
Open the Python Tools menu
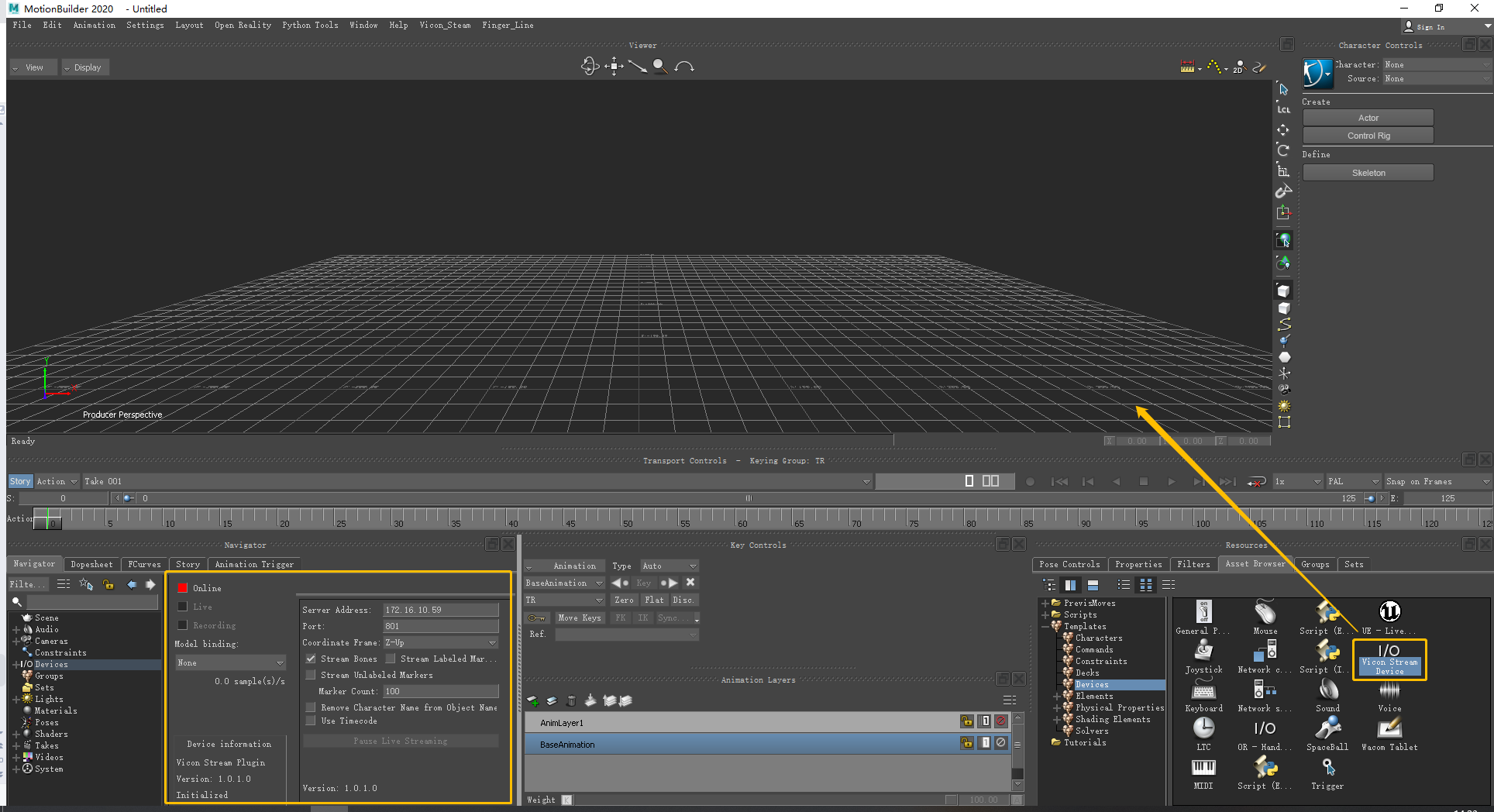pos(310,25)
